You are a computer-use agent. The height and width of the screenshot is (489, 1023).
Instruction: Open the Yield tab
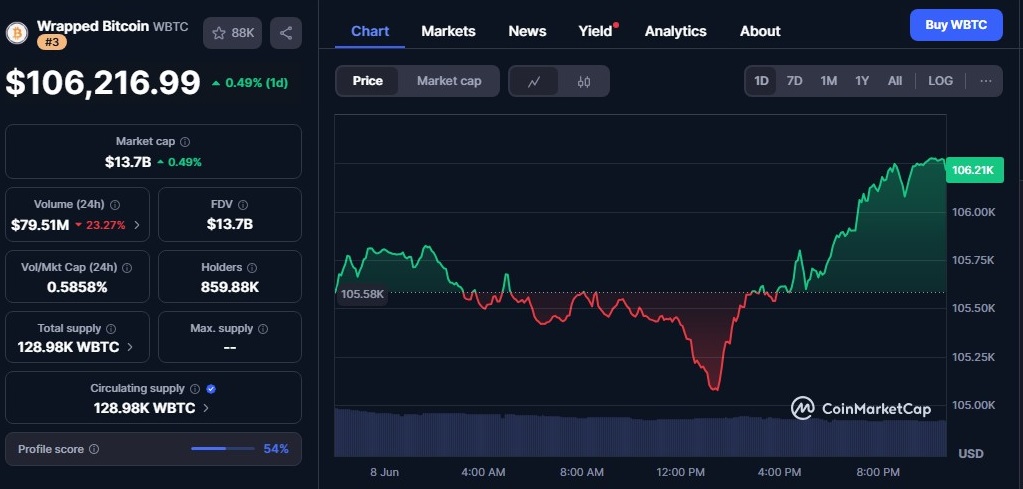596,31
